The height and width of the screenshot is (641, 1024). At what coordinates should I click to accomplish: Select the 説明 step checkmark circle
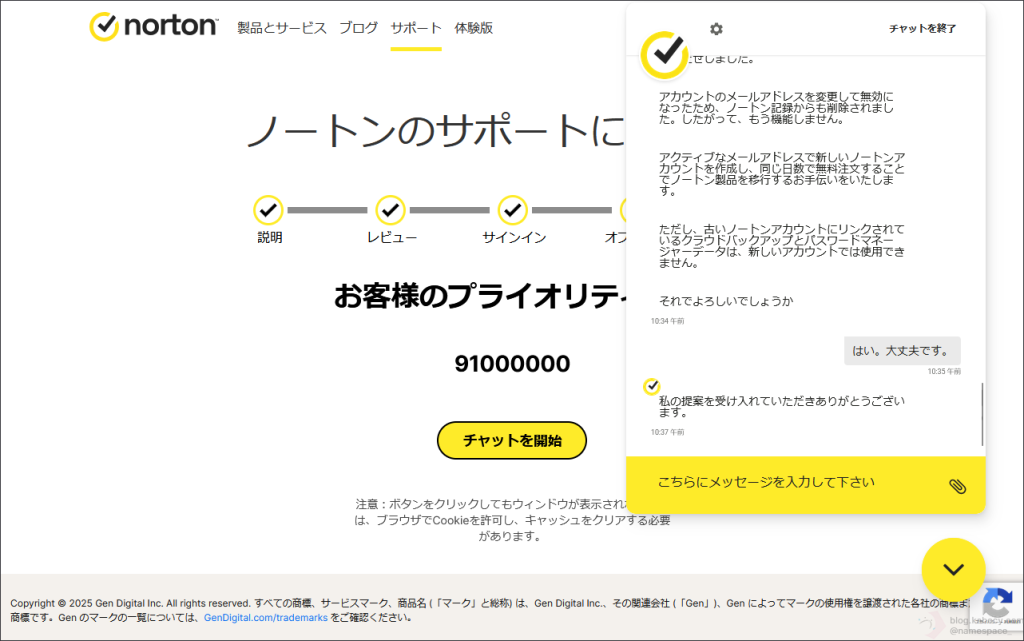tap(268, 210)
